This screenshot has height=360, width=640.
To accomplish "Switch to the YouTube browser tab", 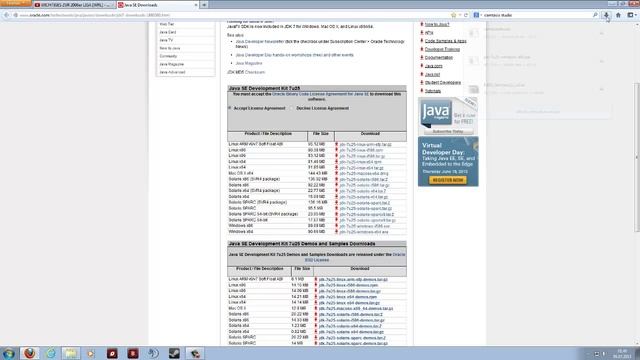I will tap(73, 5).
